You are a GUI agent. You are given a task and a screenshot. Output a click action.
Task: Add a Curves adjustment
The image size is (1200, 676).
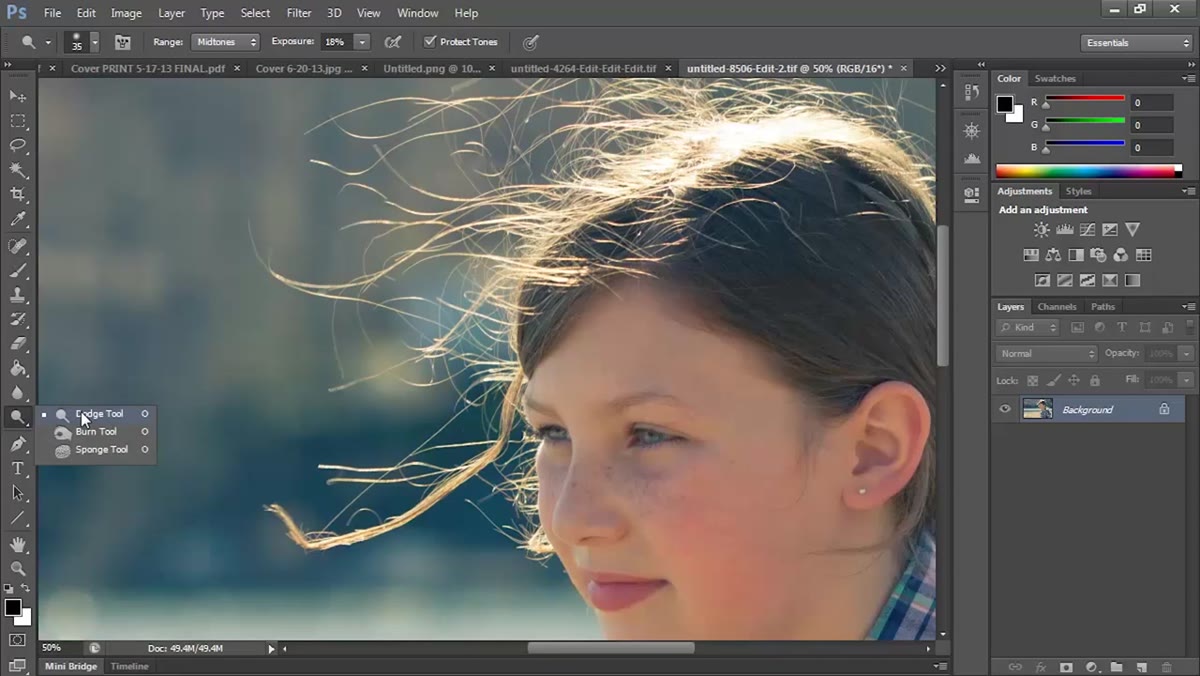click(1087, 230)
